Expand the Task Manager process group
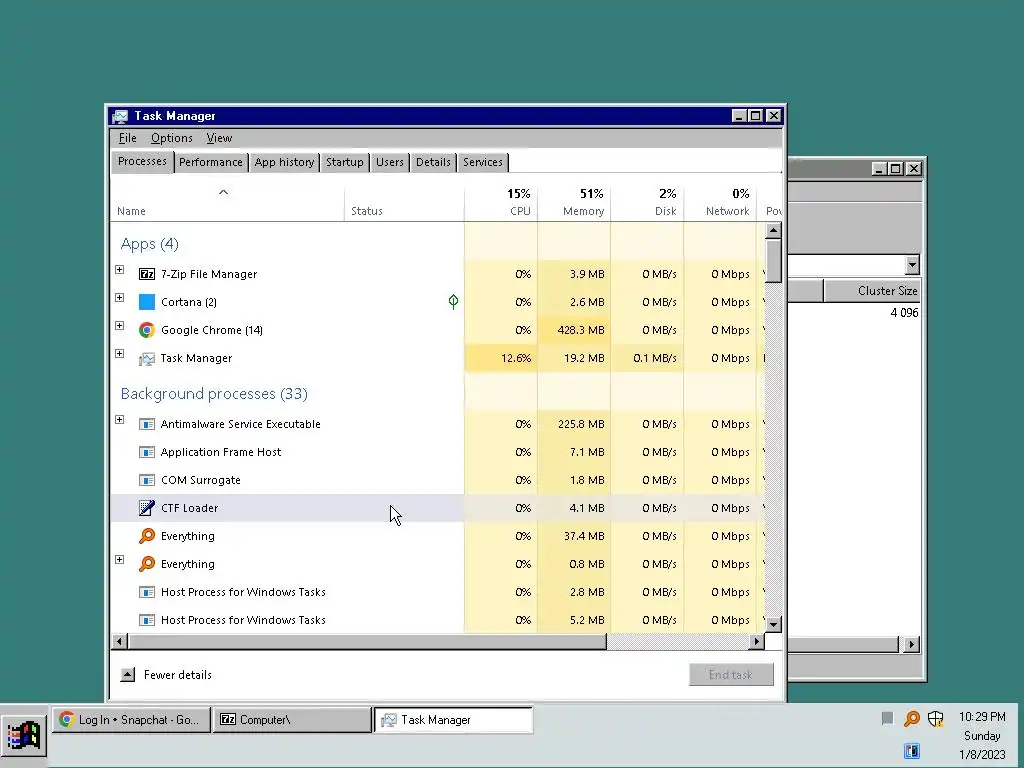The width and height of the screenshot is (1024, 768). tap(120, 354)
